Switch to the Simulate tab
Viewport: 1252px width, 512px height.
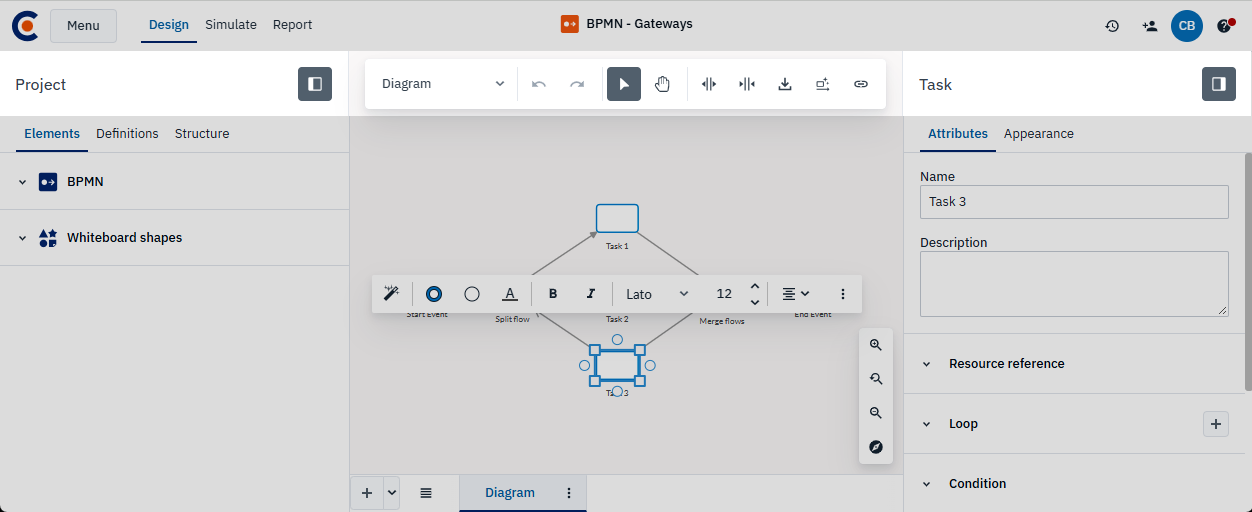231,25
